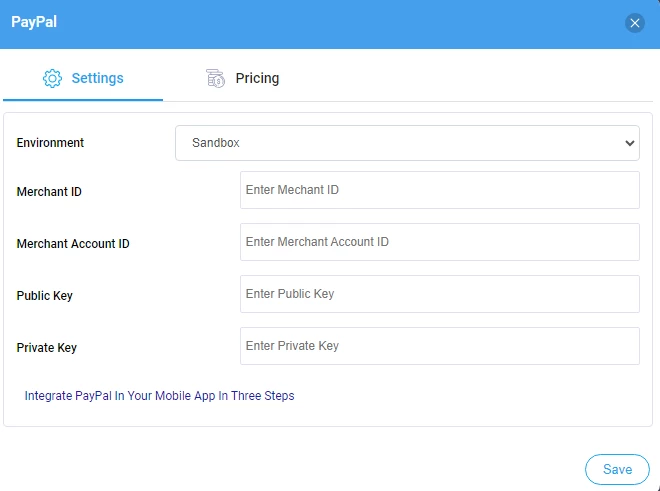The height and width of the screenshot is (491, 660).
Task: Click the Settings gear icon
Action: coord(52,78)
